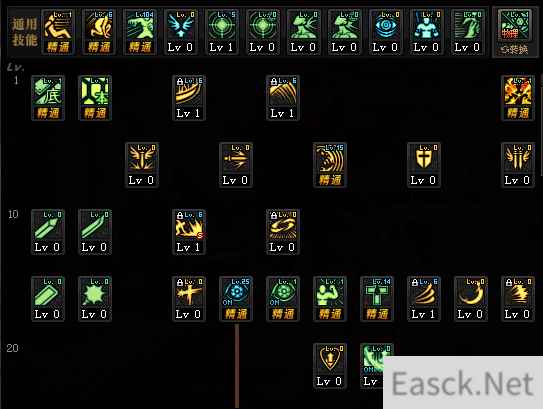Select the gold shockwave Lv.15 mastered skill
543x409 pixels.
pyautogui.click(x=330, y=165)
